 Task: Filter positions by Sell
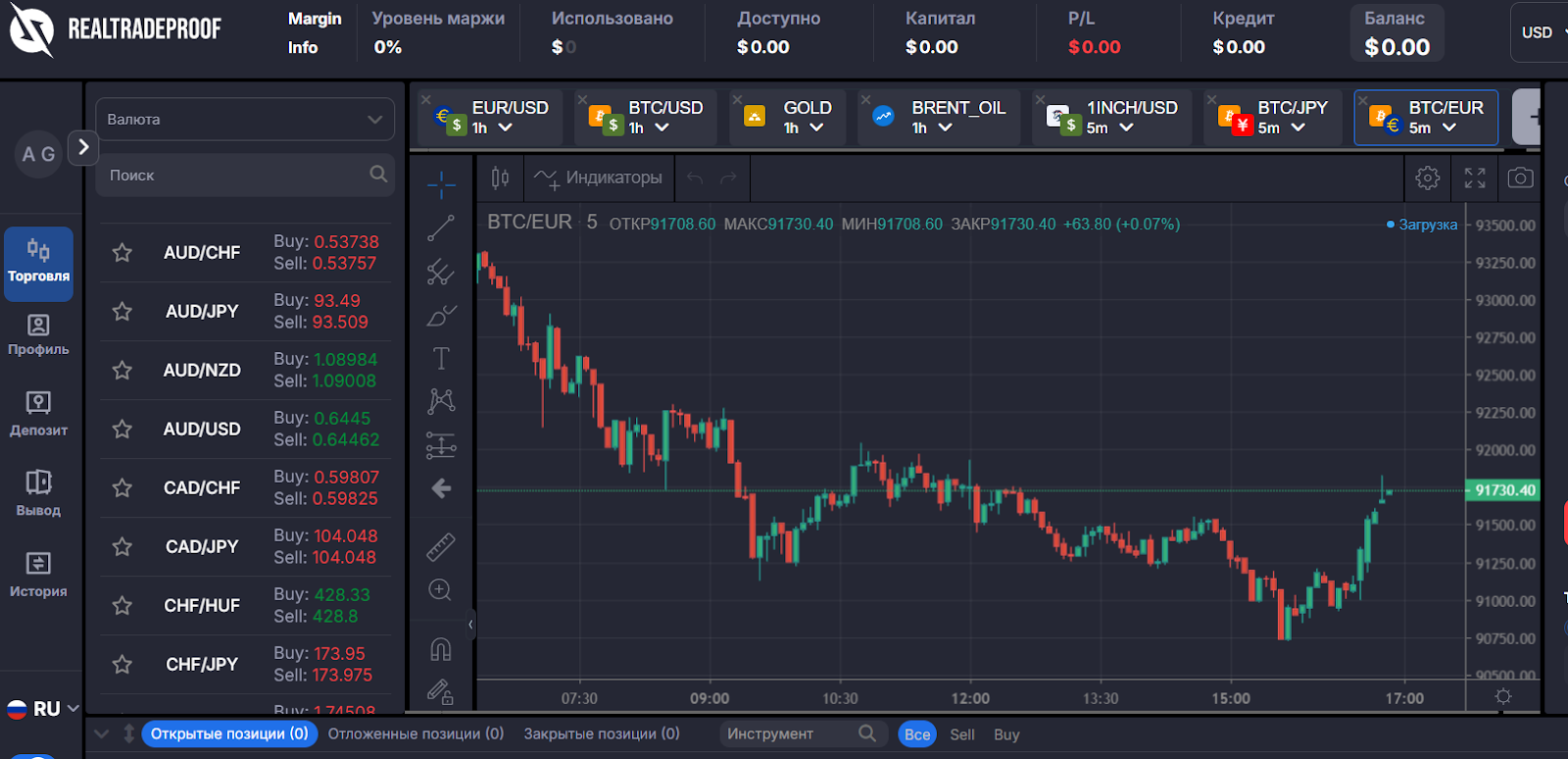click(962, 734)
